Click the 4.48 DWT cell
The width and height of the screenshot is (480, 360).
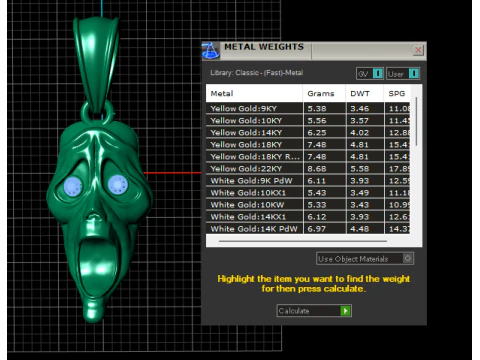[x=365, y=229]
